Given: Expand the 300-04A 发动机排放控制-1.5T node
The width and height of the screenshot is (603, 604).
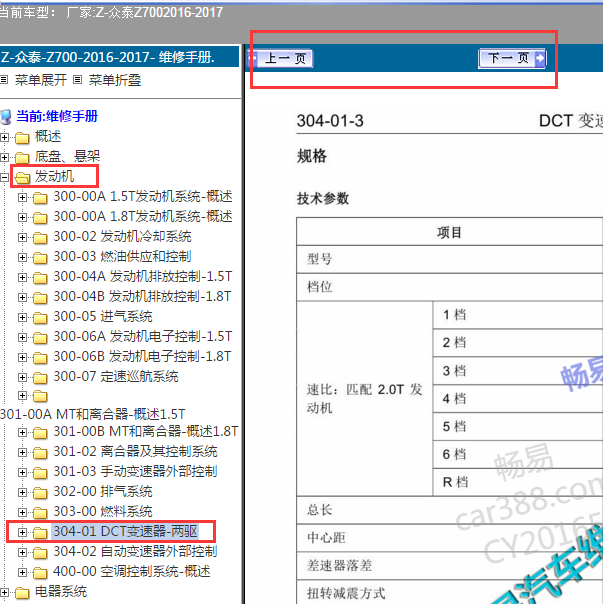Looking at the screenshot, I should click(22, 277).
